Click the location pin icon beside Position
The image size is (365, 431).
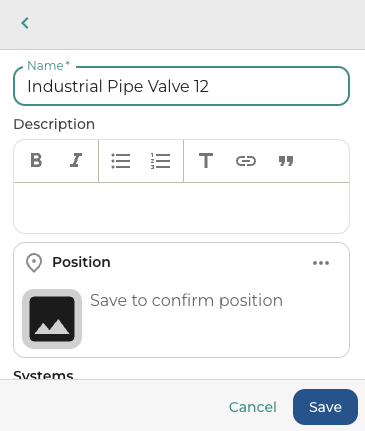(34, 263)
